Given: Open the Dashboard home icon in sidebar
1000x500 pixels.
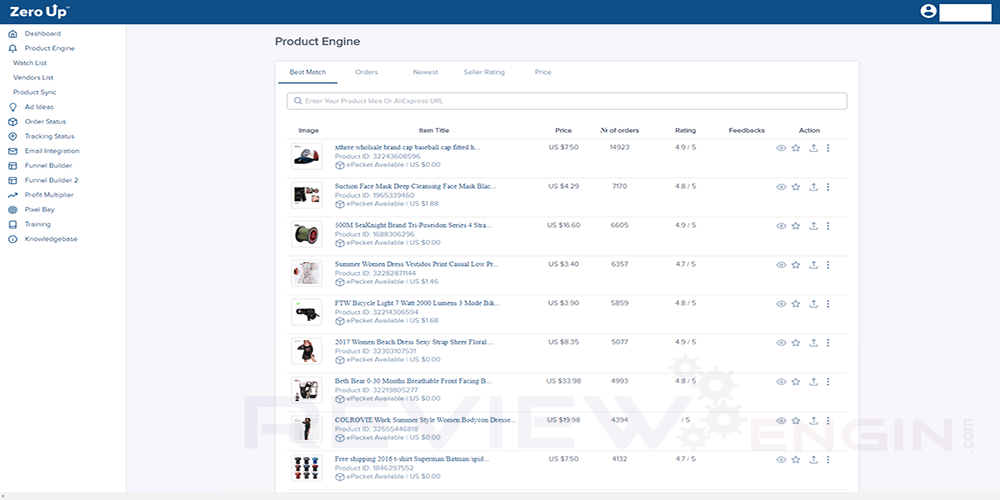Looking at the screenshot, I should point(13,34).
